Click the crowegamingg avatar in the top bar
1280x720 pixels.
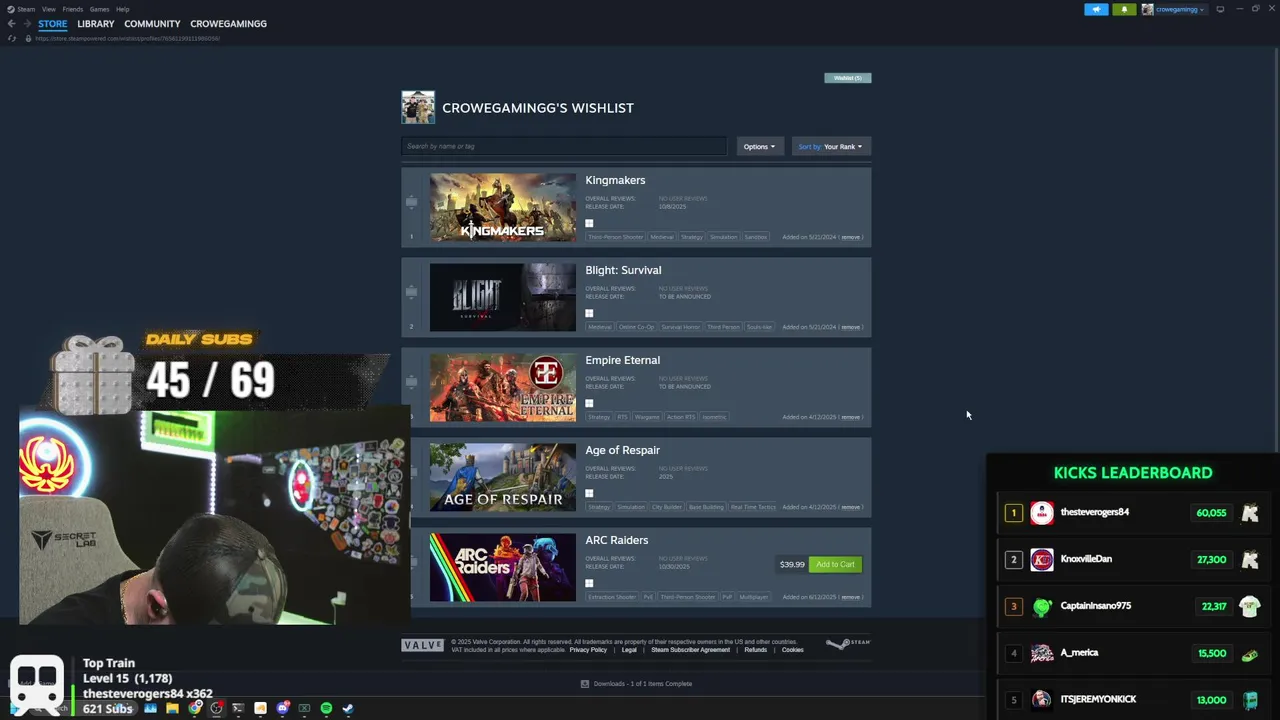(x=1147, y=9)
